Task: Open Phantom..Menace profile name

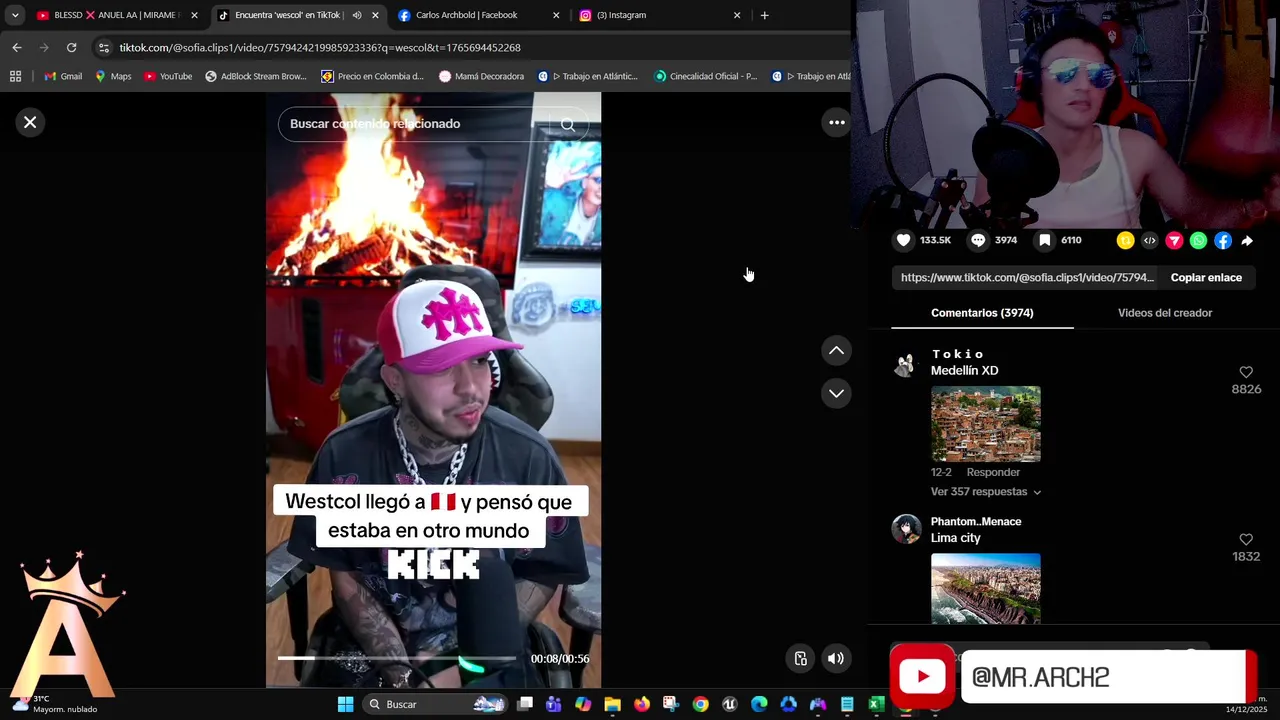Action: click(976, 521)
